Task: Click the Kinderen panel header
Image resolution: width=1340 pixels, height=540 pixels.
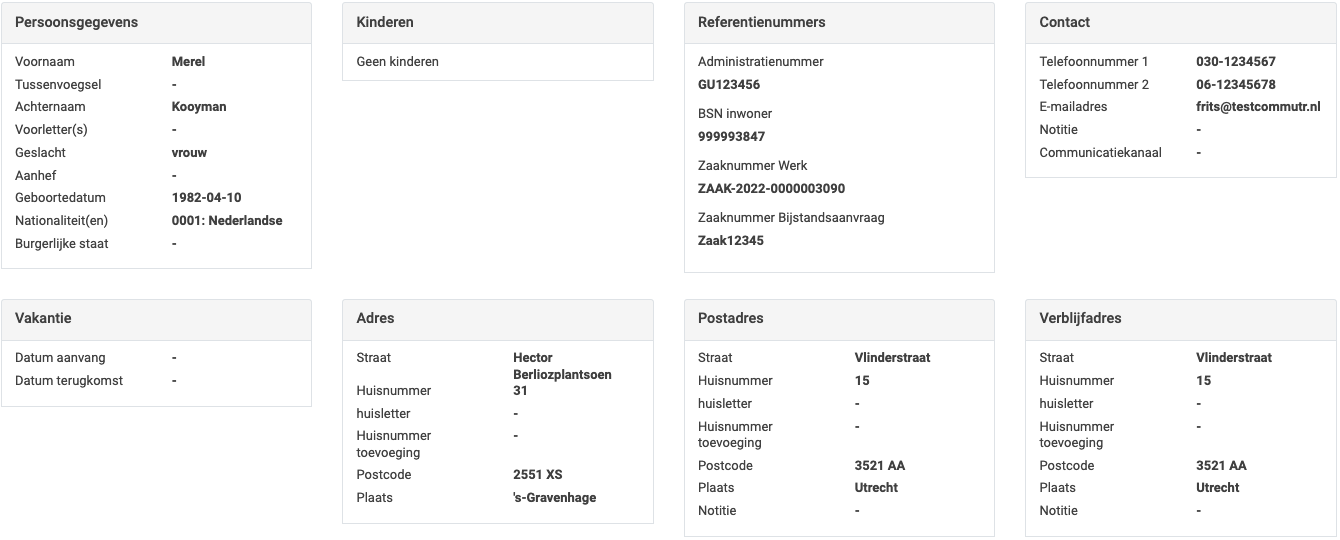Action: pos(385,22)
